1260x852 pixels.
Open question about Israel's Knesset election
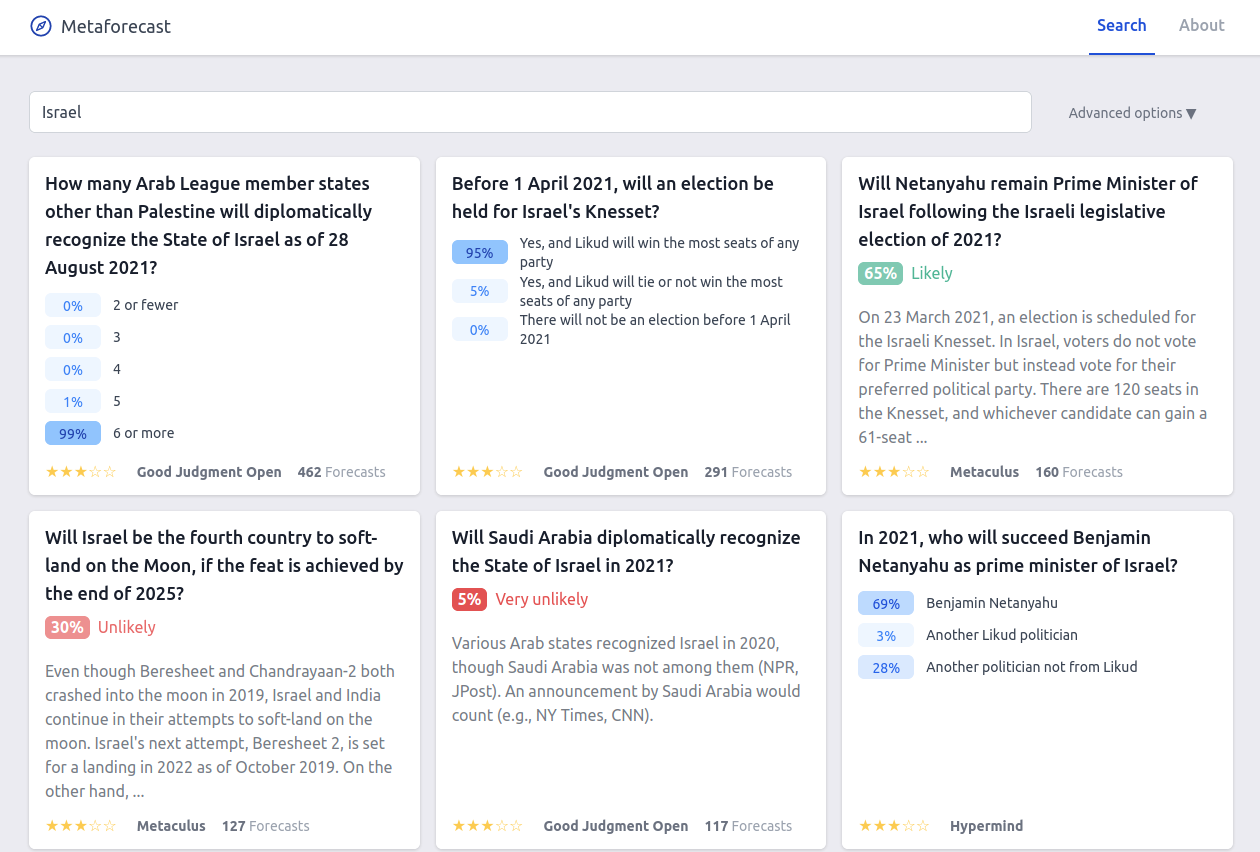(x=613, y=198)
